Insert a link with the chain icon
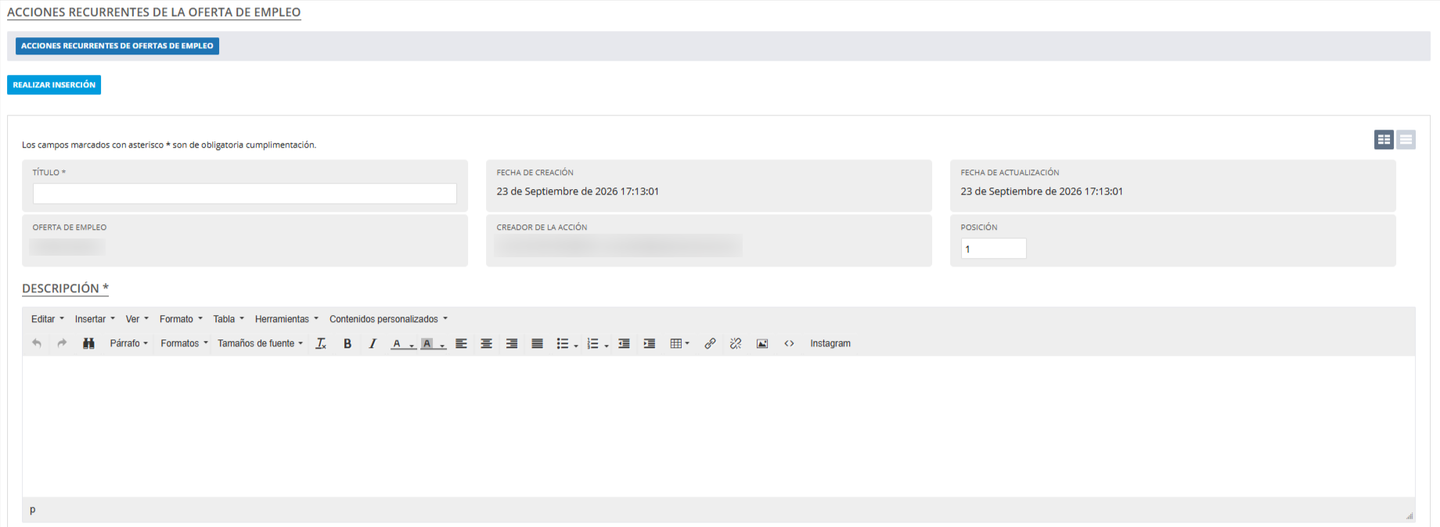Viewport: 1440px width, 527px height. pyautogui.click(x=710, y=343)
